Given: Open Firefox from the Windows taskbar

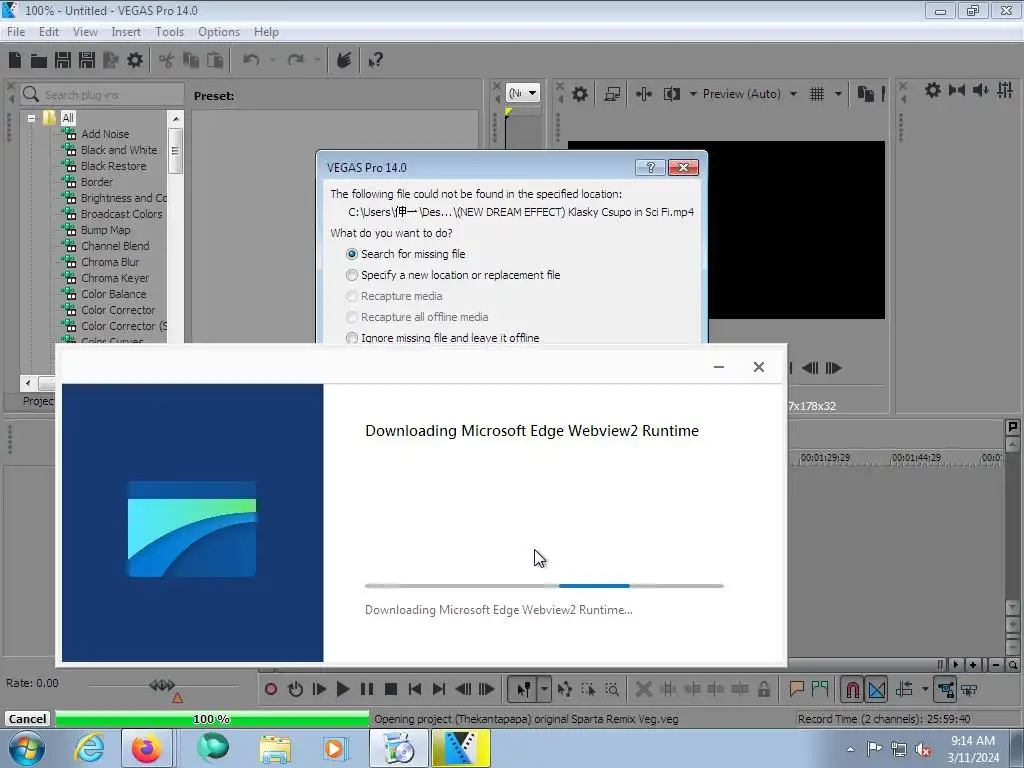Looking at the screenshot, I should point(146,748).
